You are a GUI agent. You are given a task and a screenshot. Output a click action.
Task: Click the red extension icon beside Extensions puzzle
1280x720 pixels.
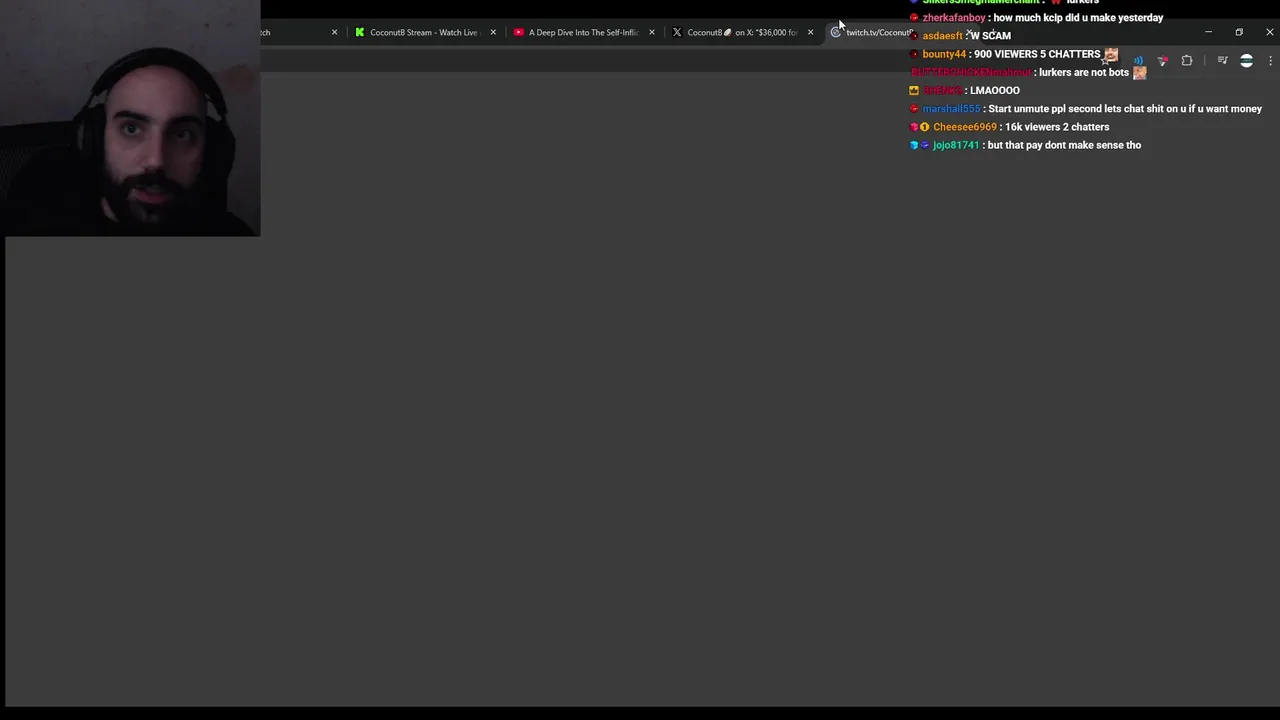pyautogui.click(x=1162, y=61)
